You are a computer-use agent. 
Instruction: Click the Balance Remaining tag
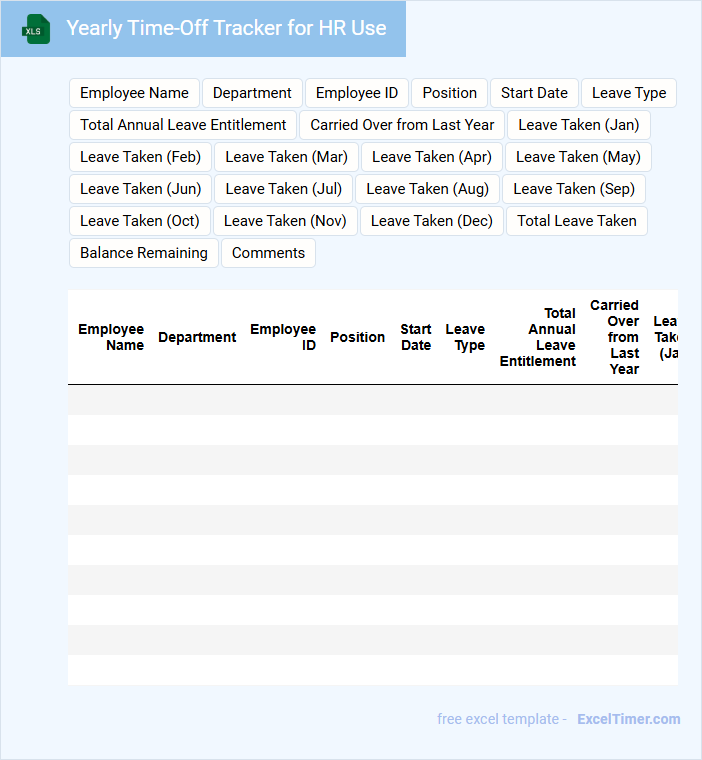click(x=144, y=253)
